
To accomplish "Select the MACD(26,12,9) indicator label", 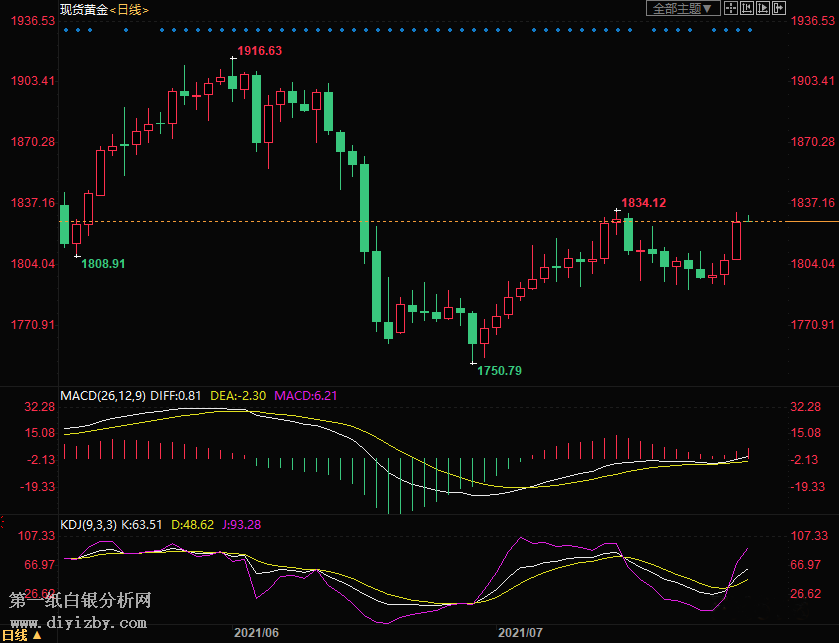I will click(x=103, y=396).
